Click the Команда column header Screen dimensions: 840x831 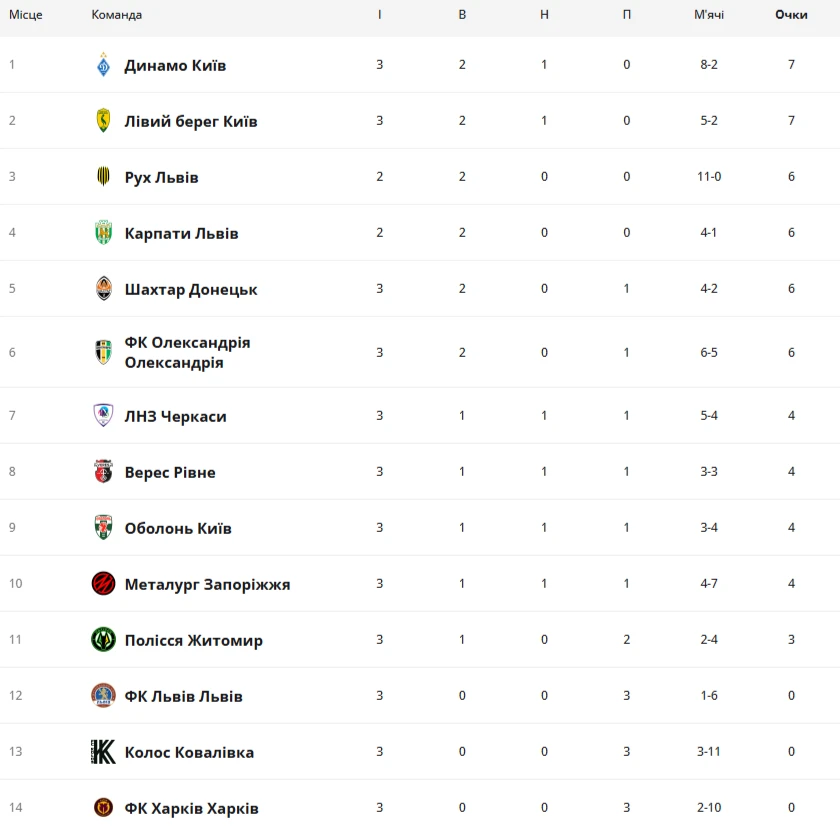[117, 14]
